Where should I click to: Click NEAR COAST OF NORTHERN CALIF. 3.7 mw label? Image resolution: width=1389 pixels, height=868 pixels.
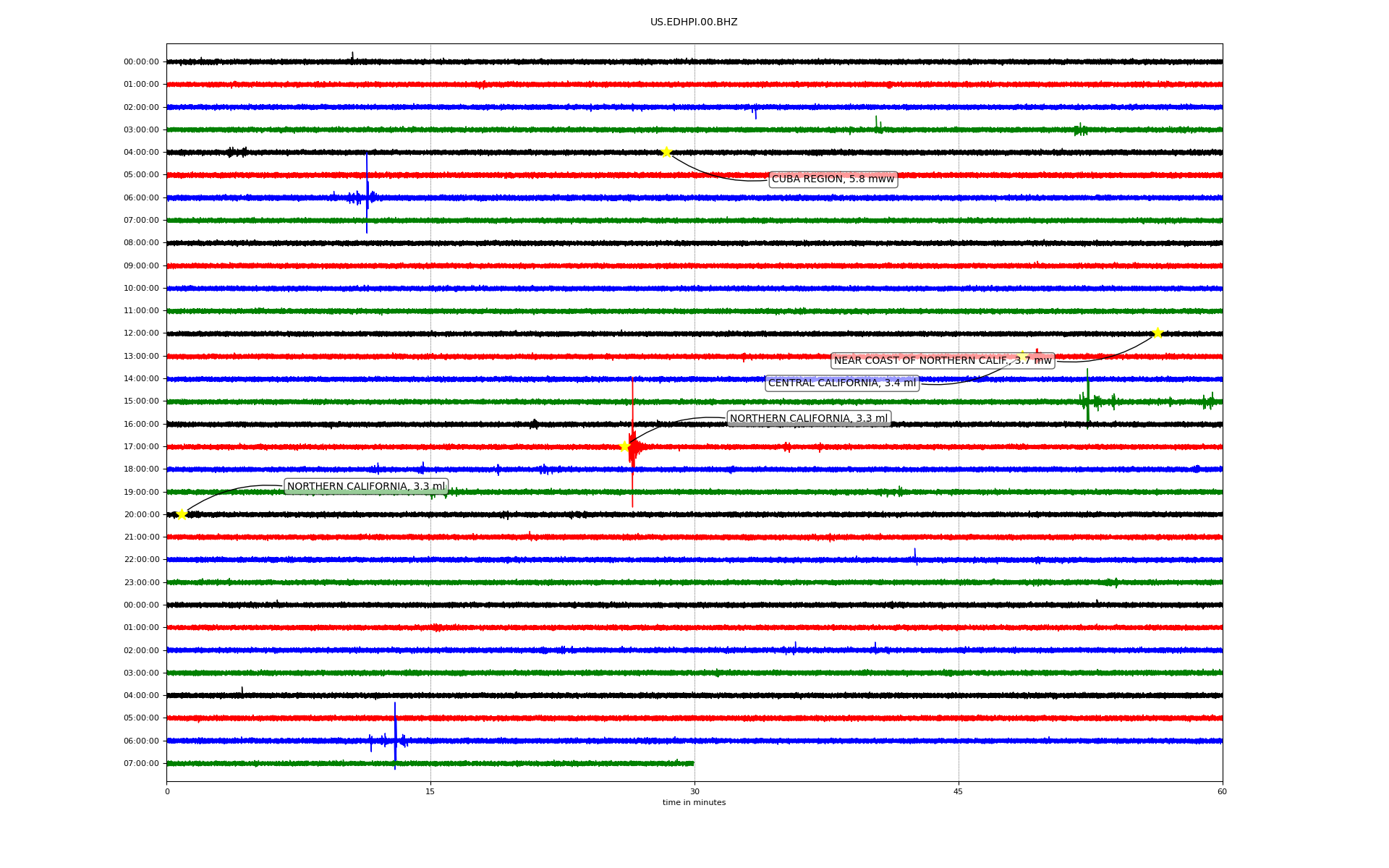pyautogui.click(x=943, y=361)
